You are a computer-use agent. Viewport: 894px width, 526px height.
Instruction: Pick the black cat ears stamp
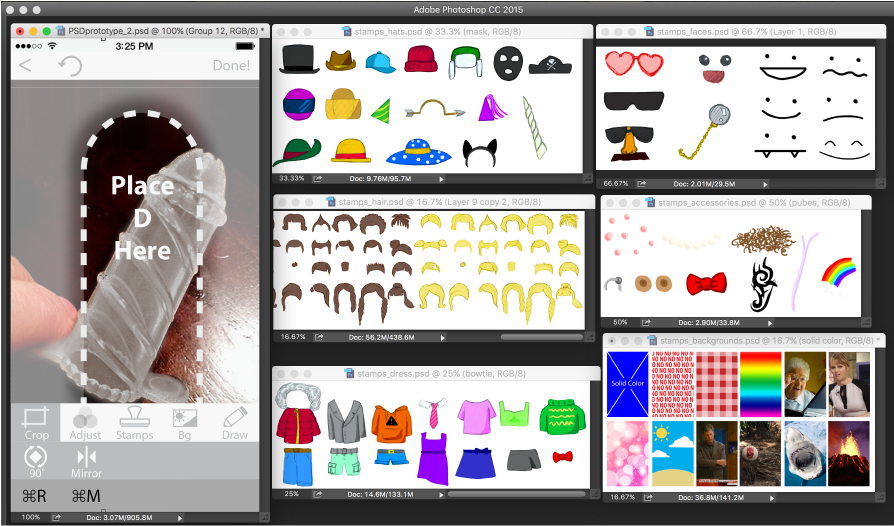[x=479, y=153]
